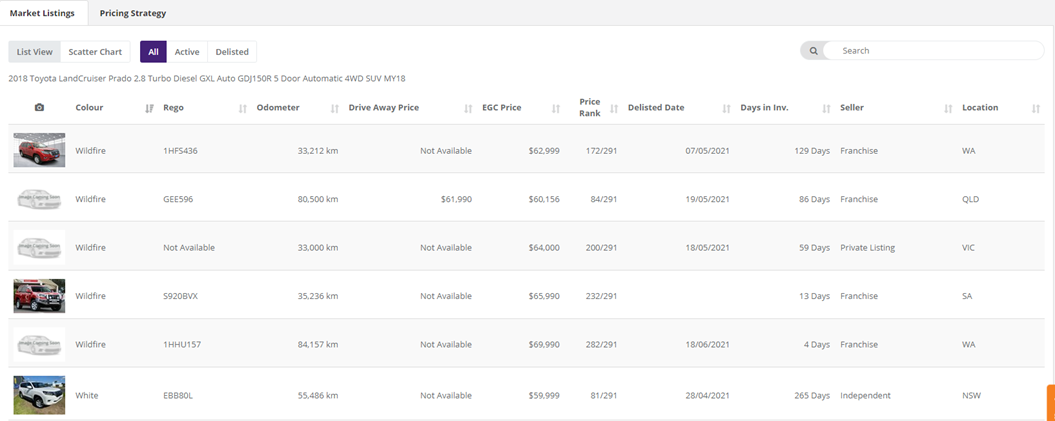
Task: Click price rank 81/291
Action: pyautogui.click(x=603, y=396)
